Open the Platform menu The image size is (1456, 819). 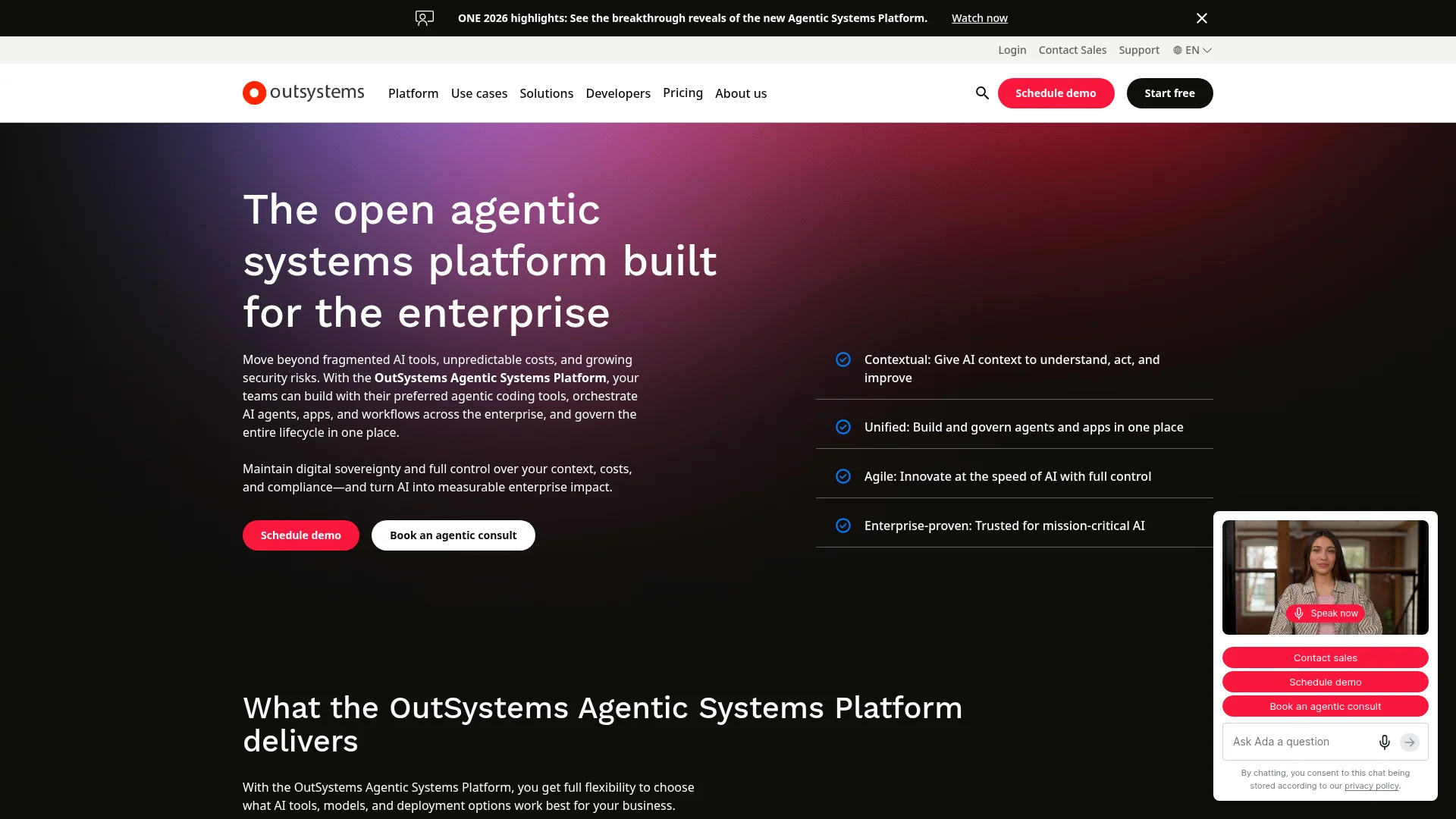(413, 93)
